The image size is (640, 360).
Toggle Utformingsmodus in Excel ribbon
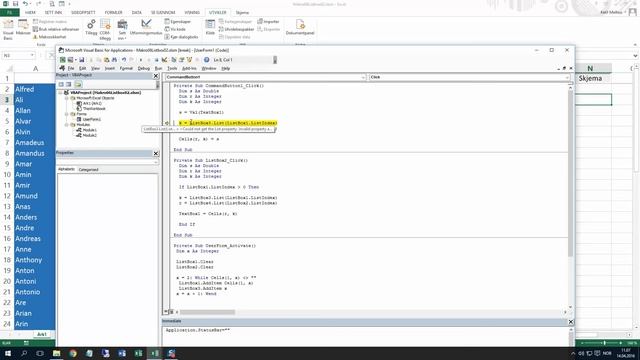(146, 27)
